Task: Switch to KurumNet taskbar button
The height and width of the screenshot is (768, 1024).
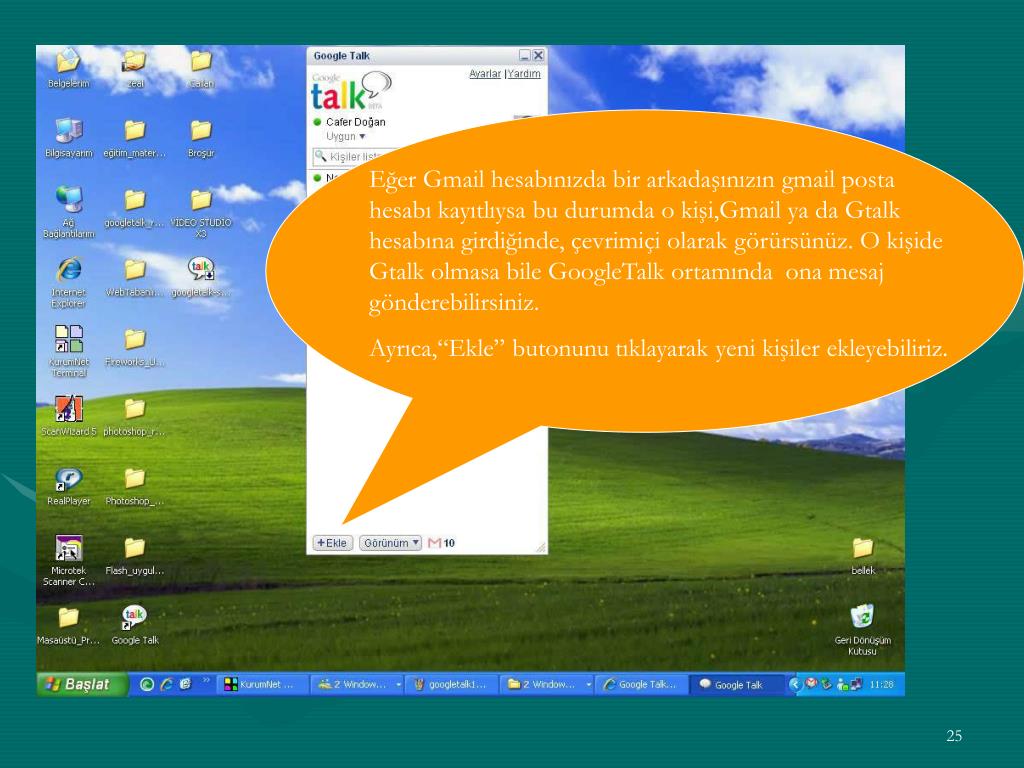Action: [262, 684]
